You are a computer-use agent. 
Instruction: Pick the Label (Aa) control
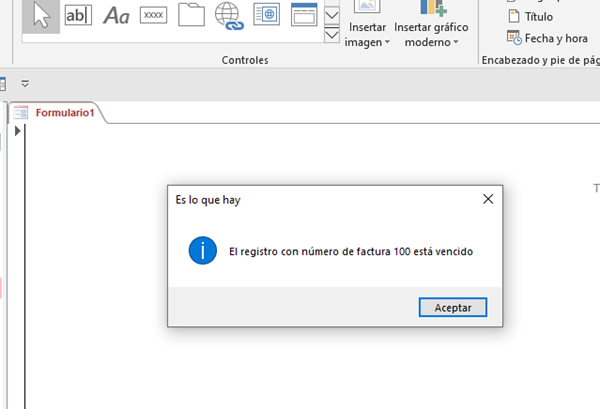point(116,16)
